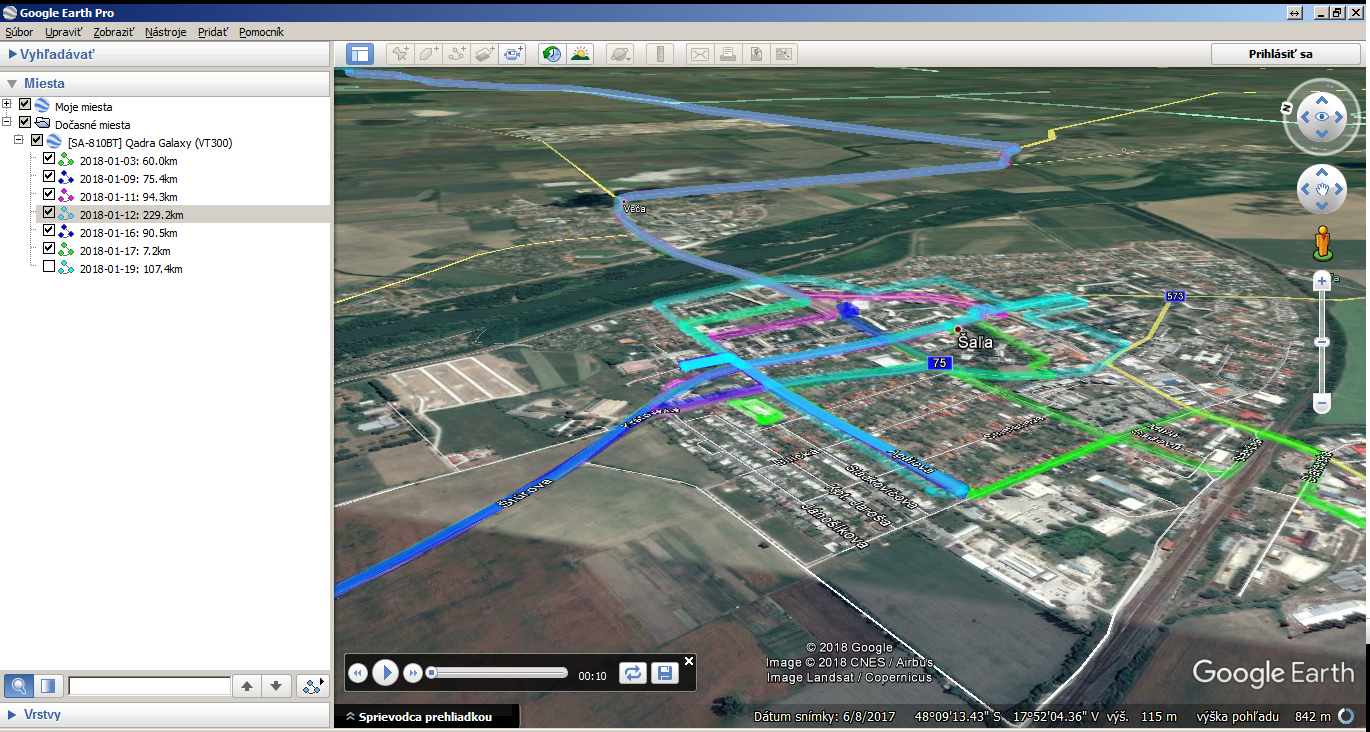The width and height of the screenshot is (1370, 732).
Task: Click the Add Placemark toolbar icon
Action: pos(400,54)
